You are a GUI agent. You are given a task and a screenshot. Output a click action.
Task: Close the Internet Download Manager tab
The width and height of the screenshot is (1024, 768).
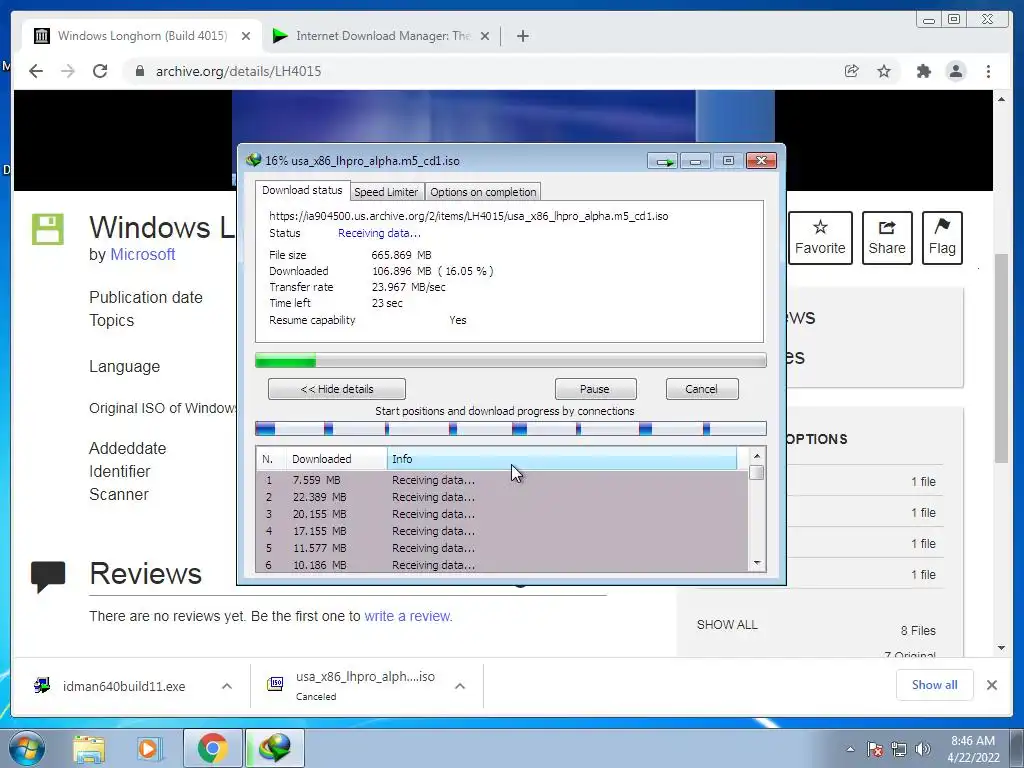pos(485,36)
